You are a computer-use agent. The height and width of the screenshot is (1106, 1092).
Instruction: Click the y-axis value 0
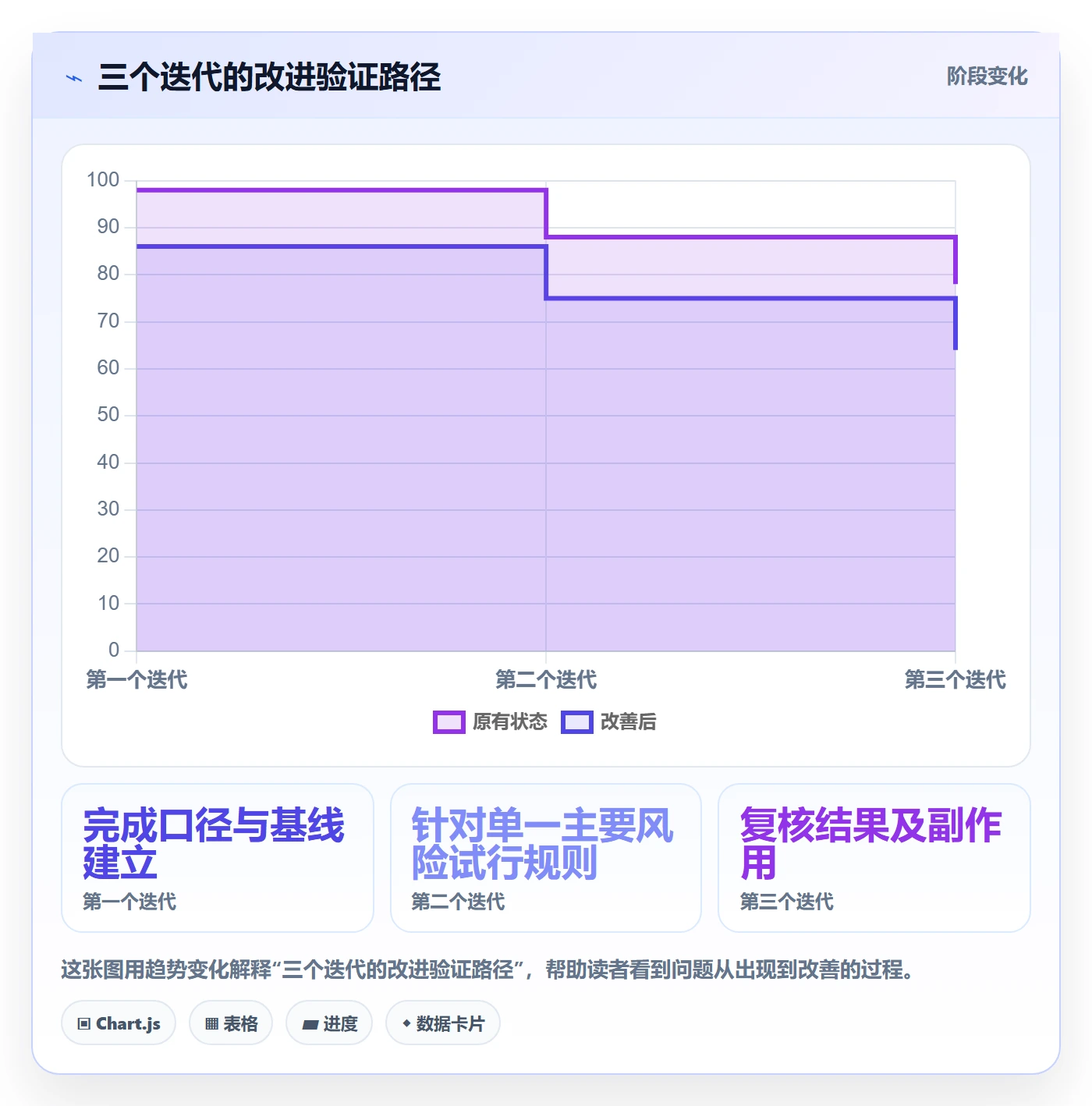click(x=114, y=650)
